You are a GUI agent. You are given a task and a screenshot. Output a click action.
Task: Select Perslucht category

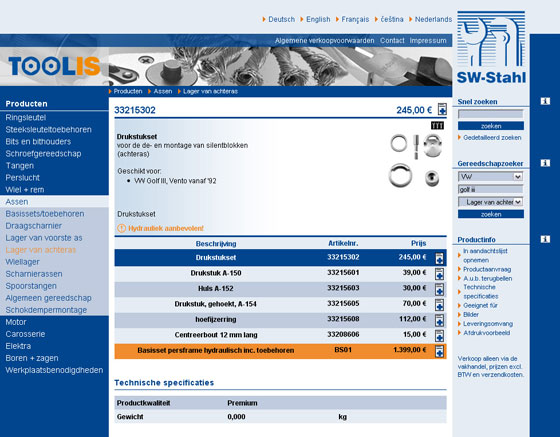pyautogui.click(x=22, y=178)
